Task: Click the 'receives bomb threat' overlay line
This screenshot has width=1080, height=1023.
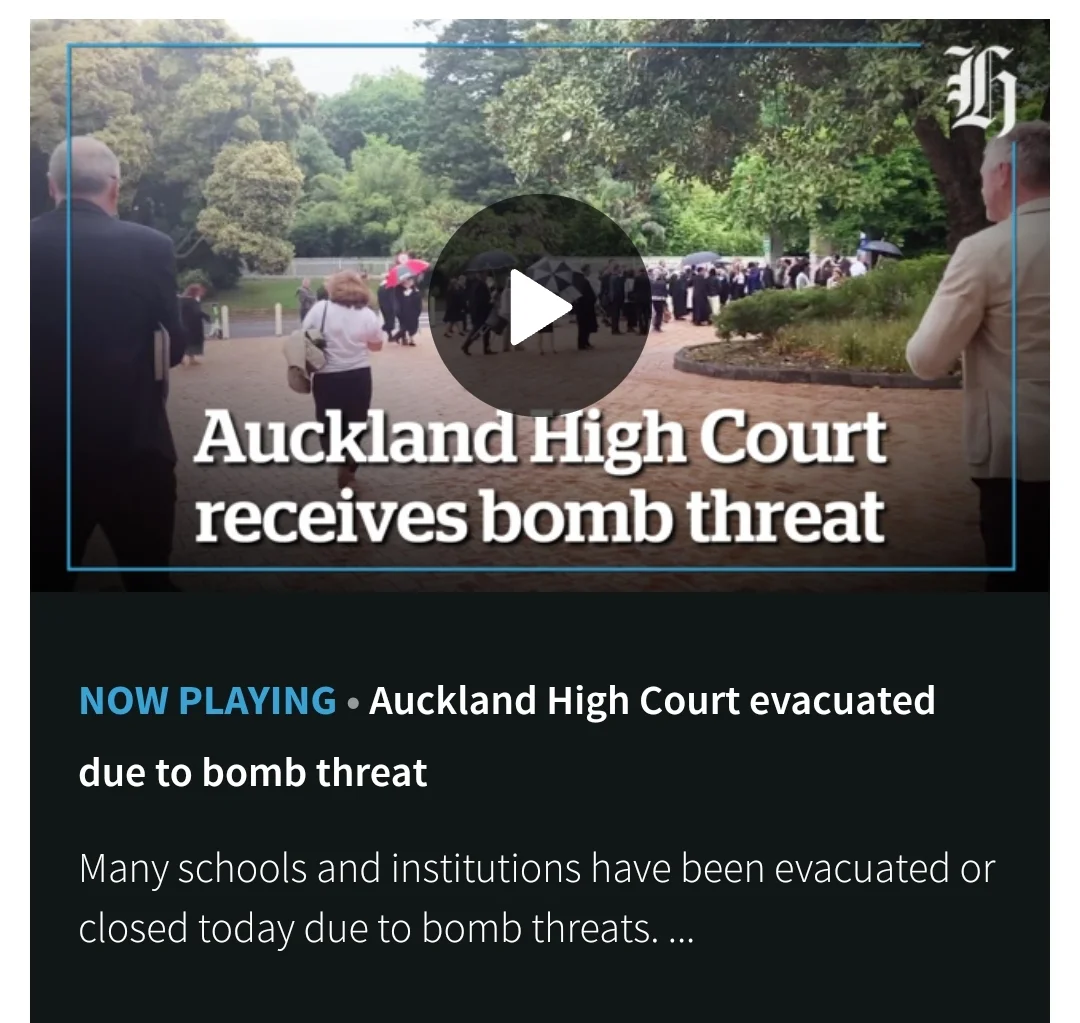Action: pyautogui.click(x=540, y=515)
